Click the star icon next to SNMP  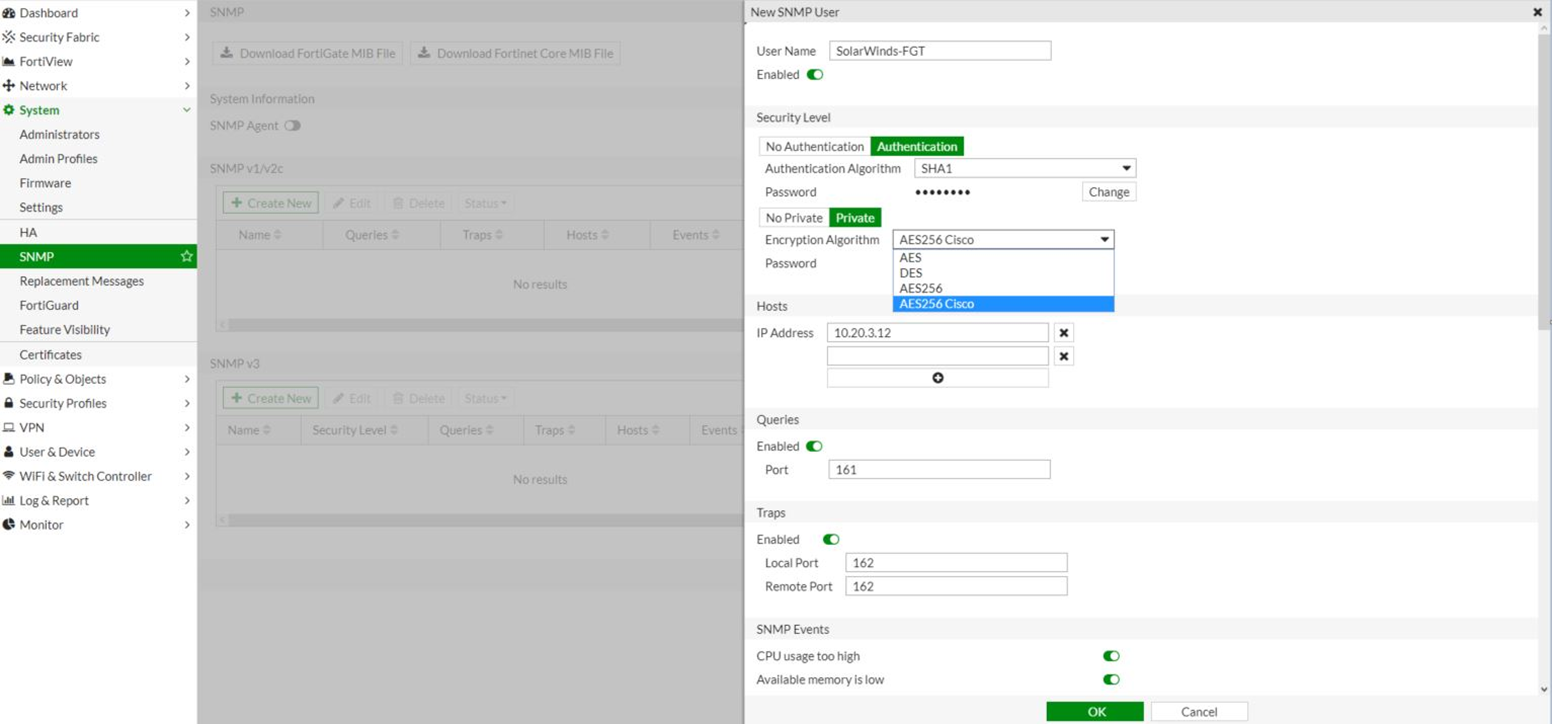pos(186,257)
